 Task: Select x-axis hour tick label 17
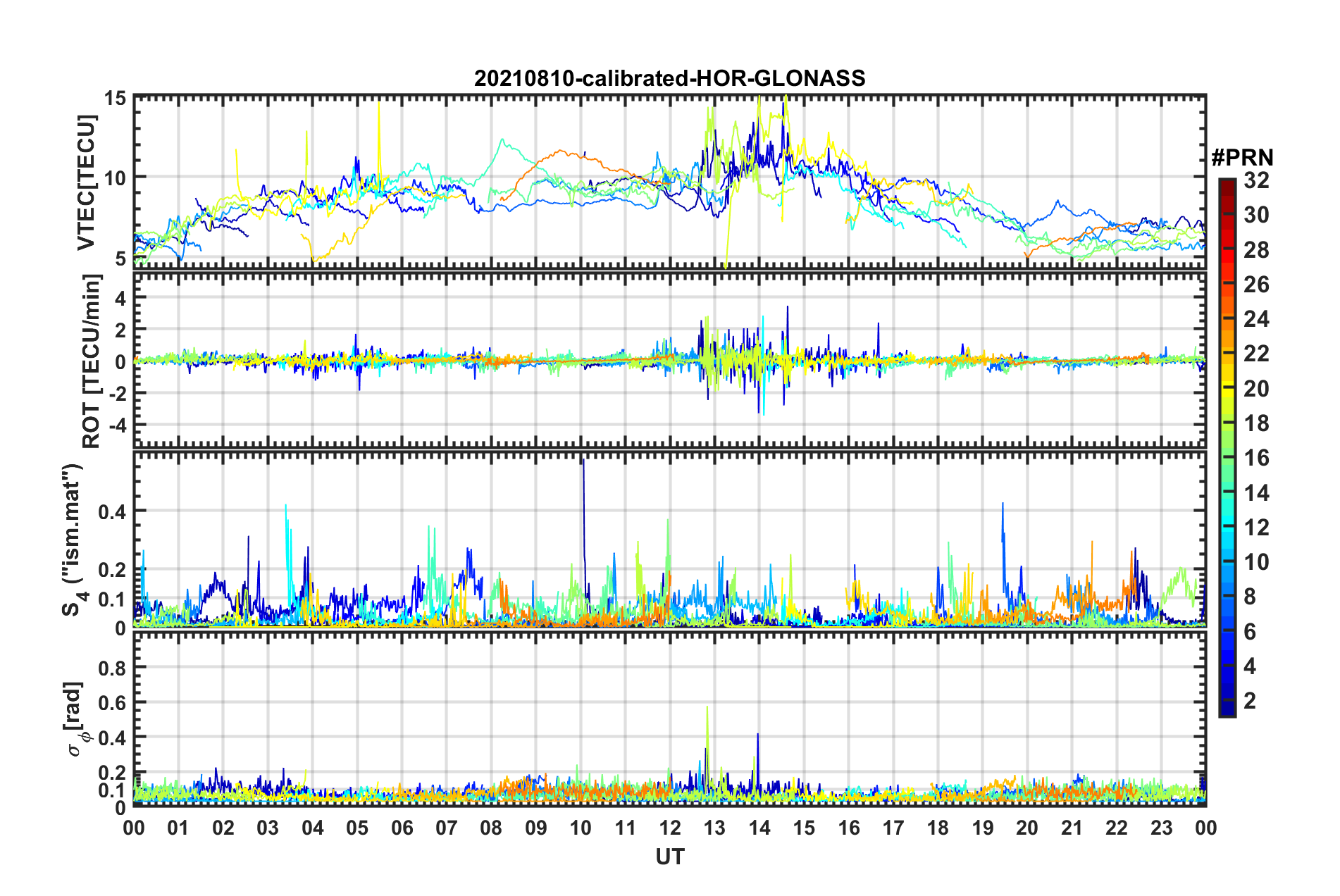893,828
